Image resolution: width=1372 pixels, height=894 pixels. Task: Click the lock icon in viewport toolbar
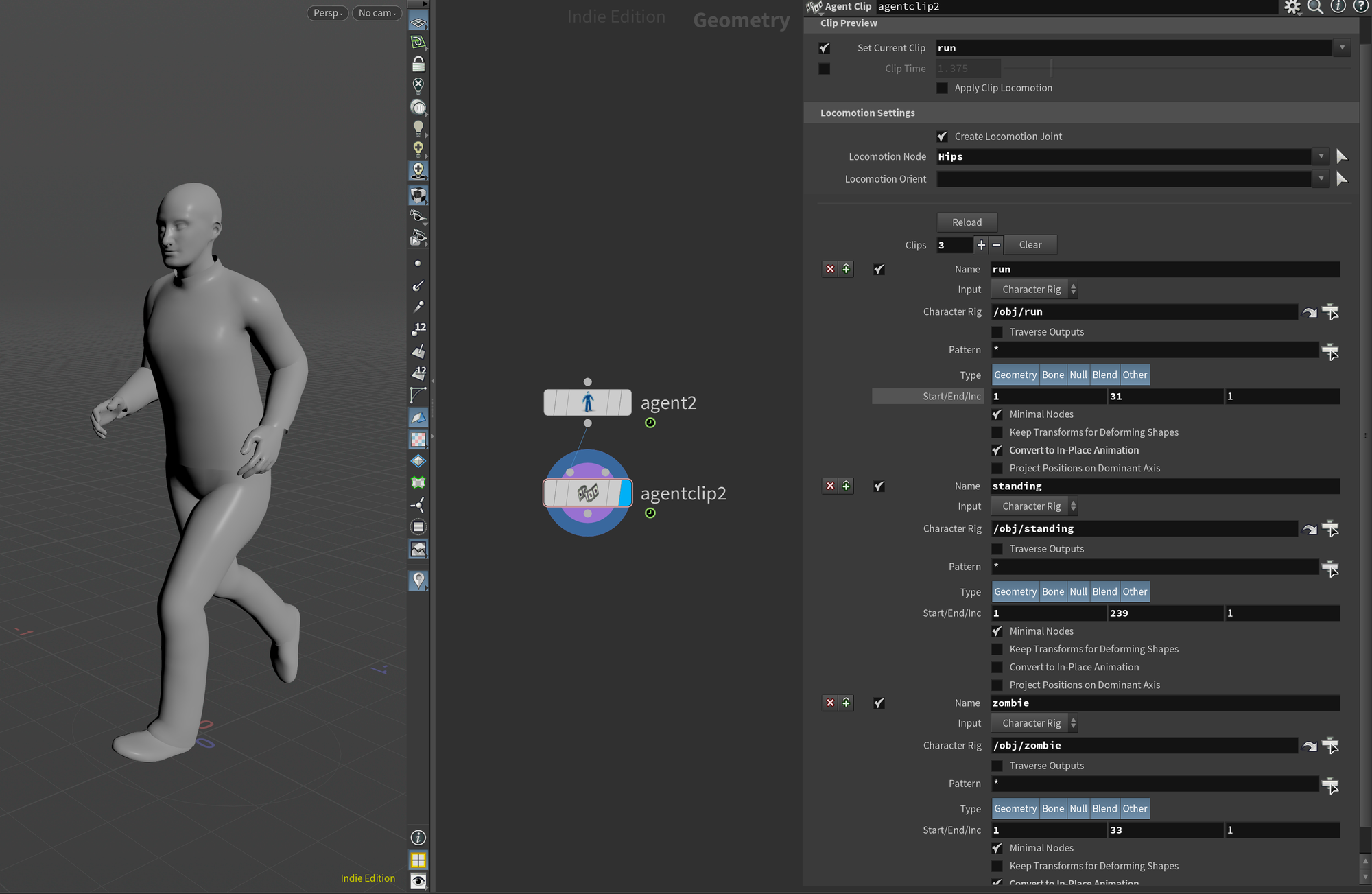coord(418,64)
